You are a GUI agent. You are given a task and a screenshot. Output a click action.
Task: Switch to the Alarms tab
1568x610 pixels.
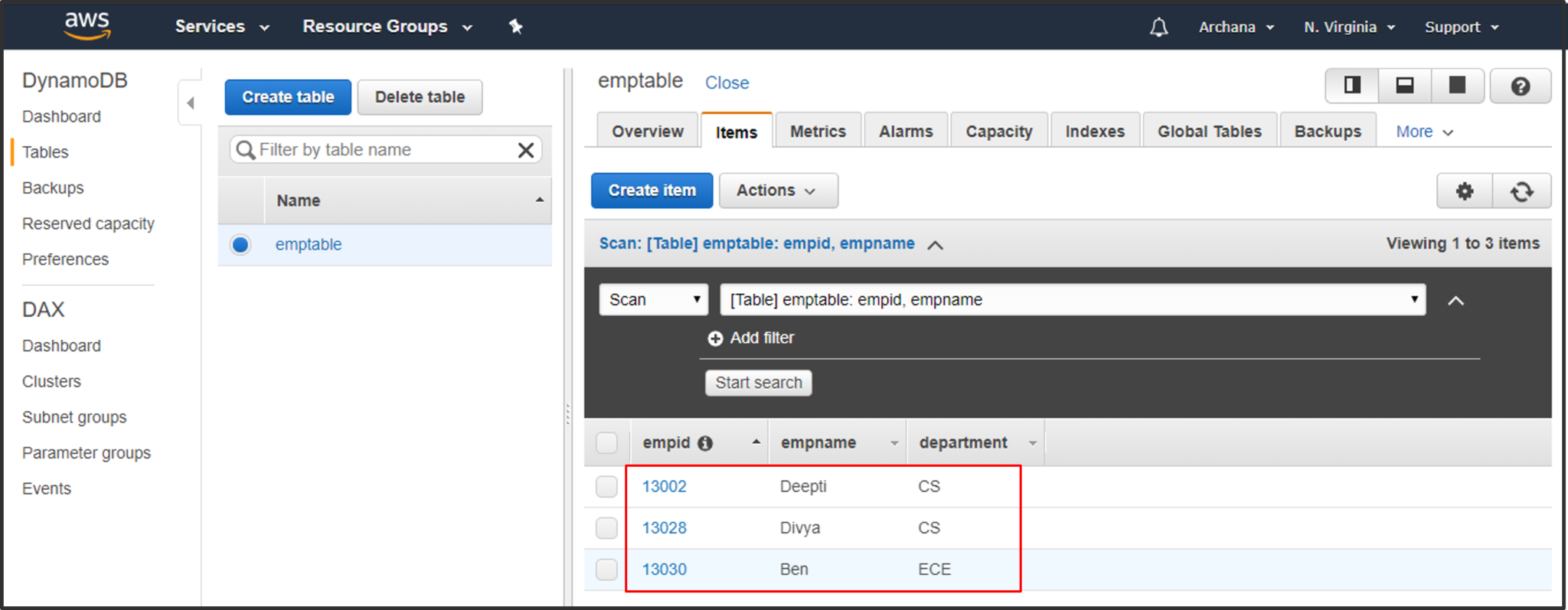906,132
